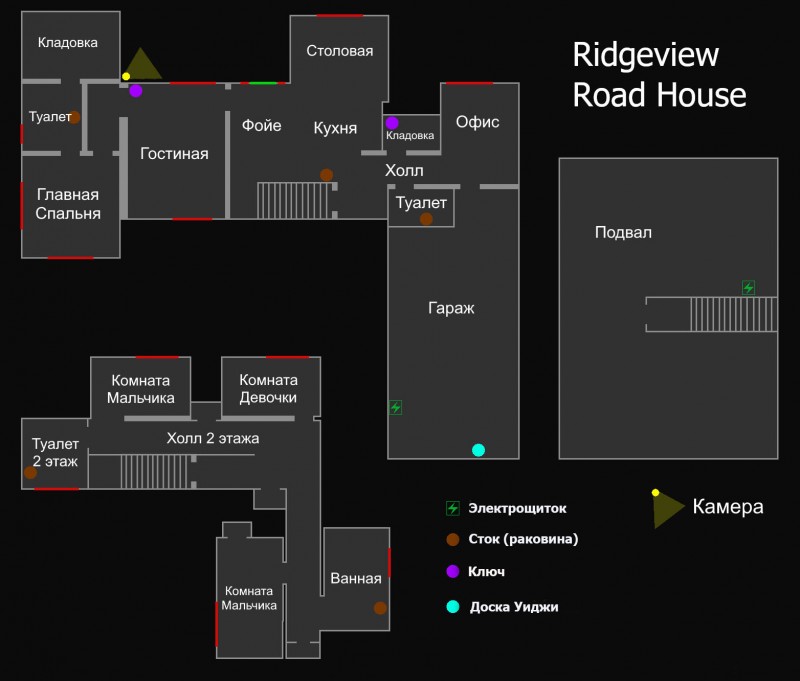Click the camera cone icon in the legend
Viewport: 800px width, 681px height.
[667, 508]
